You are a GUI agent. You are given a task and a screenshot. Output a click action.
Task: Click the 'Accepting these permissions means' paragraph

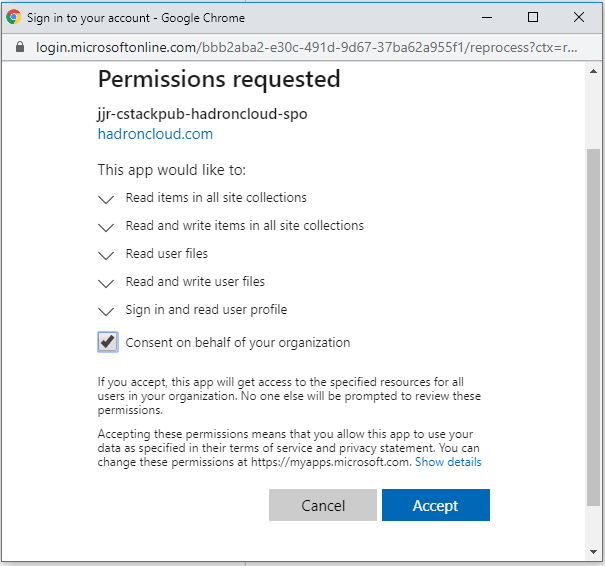[289, 448]
